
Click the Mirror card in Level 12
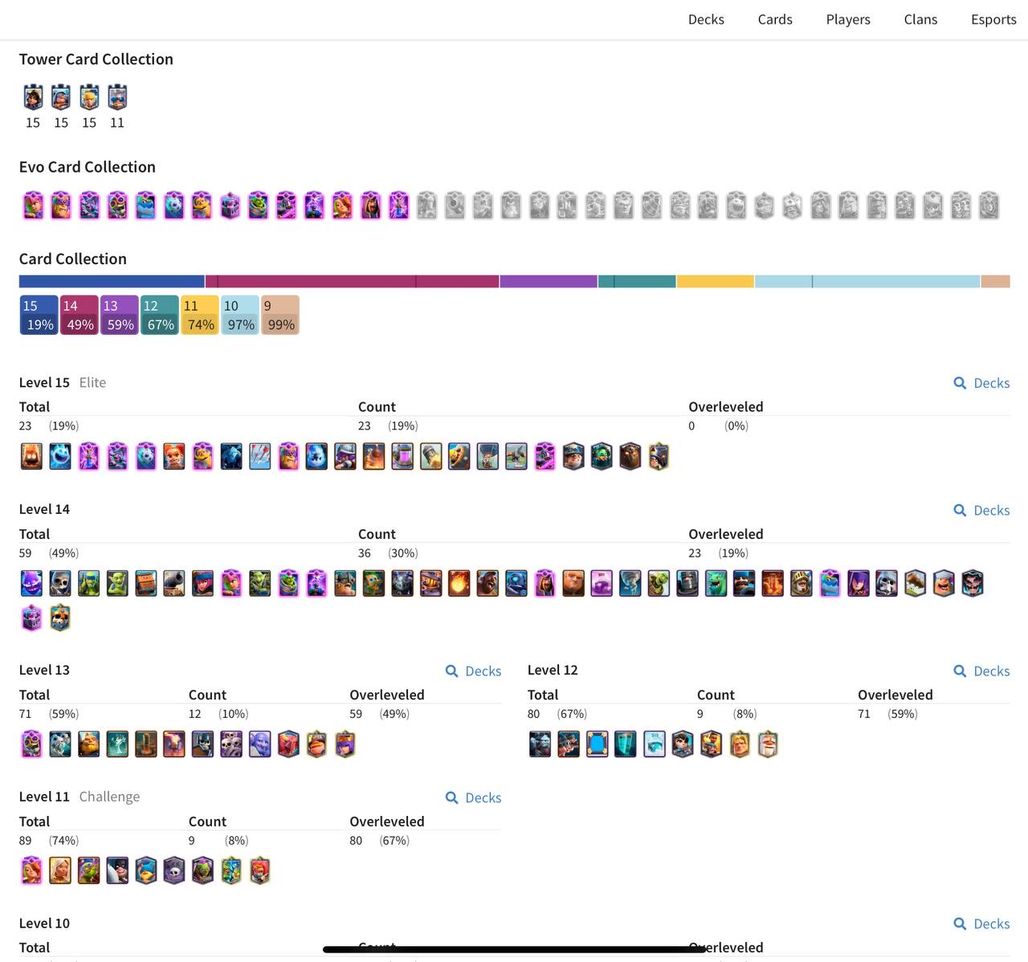coord(597,744)
